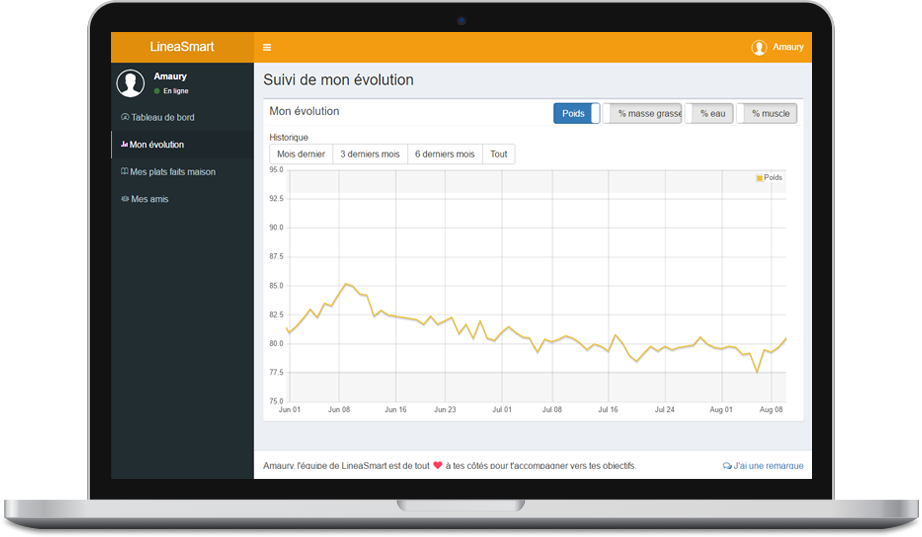
Task: Click the friends icon beside Mes amis
Action: pos(125,199)
